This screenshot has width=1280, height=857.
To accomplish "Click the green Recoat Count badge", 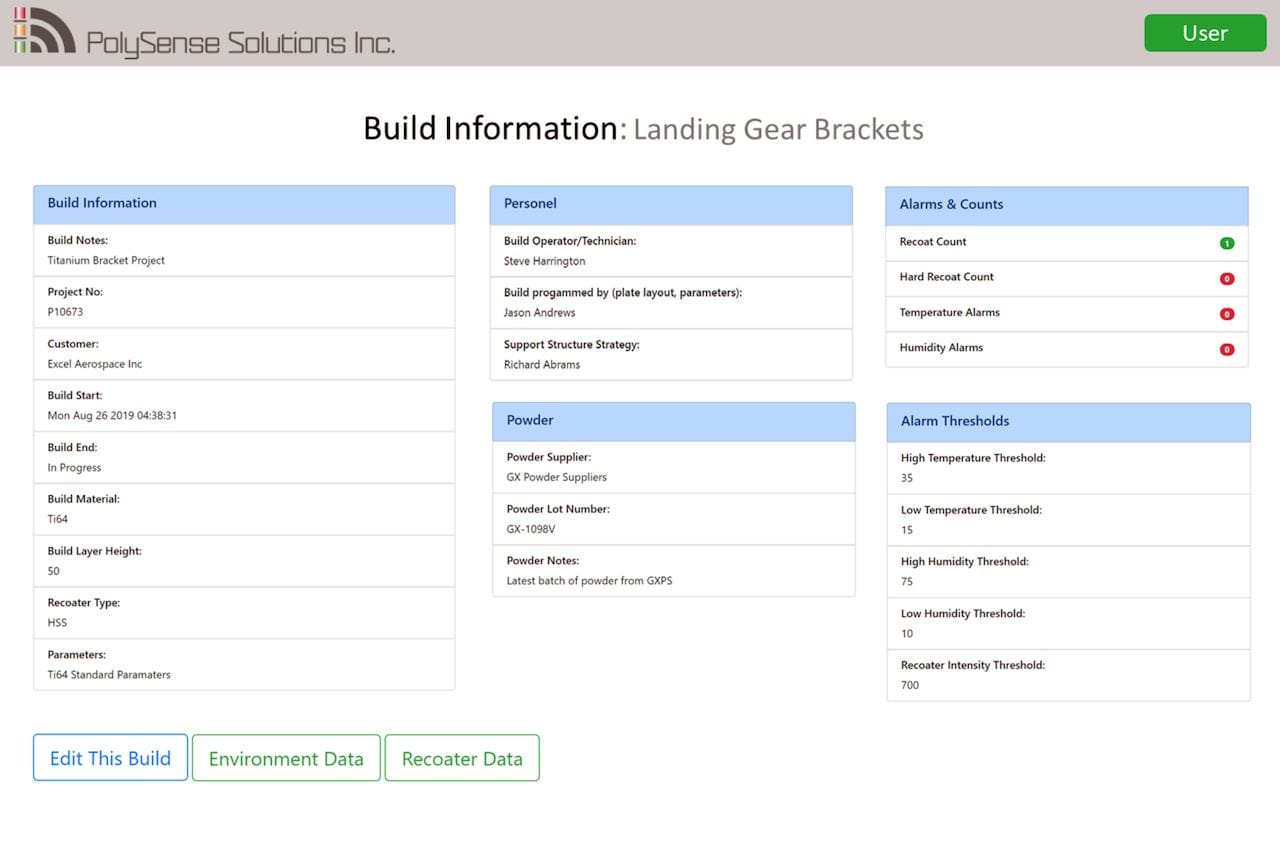I will 1227,243.
